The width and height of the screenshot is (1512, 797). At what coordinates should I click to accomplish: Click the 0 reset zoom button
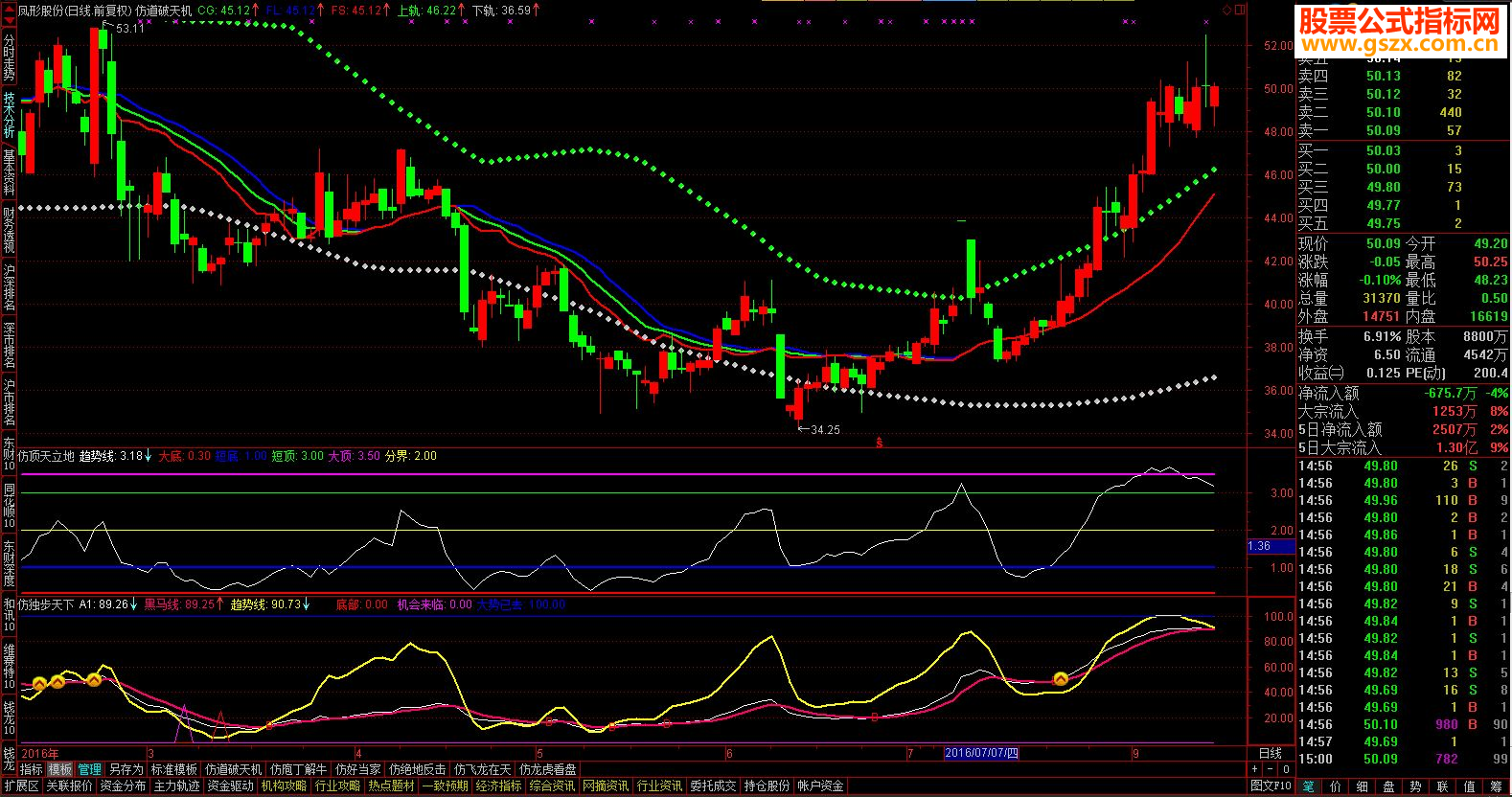(x=1286, y=769)
